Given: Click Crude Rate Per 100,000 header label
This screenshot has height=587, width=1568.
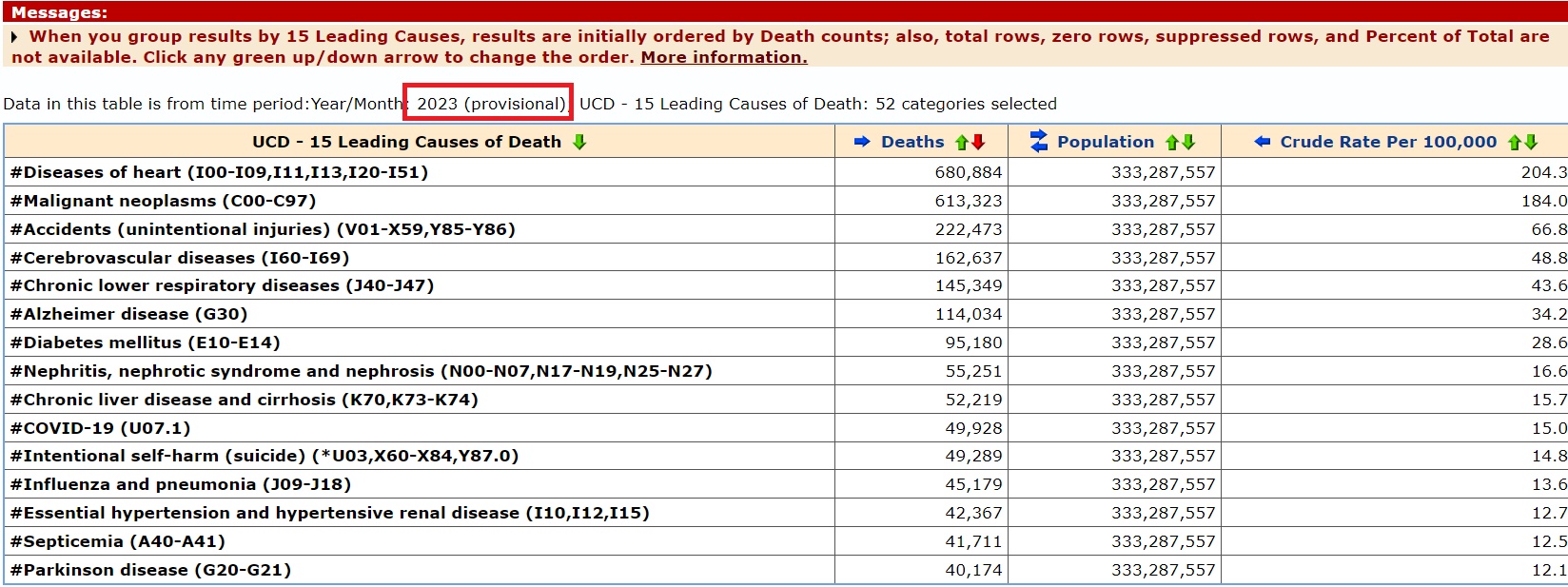Looking at the screenshot, I should pos(1388,142).
